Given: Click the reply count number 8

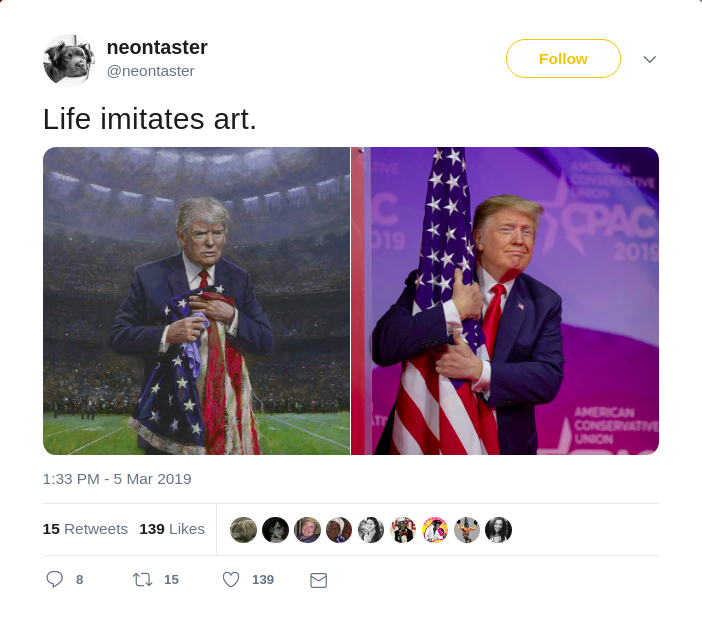Looking at the screenshot, I should point(80,580).
